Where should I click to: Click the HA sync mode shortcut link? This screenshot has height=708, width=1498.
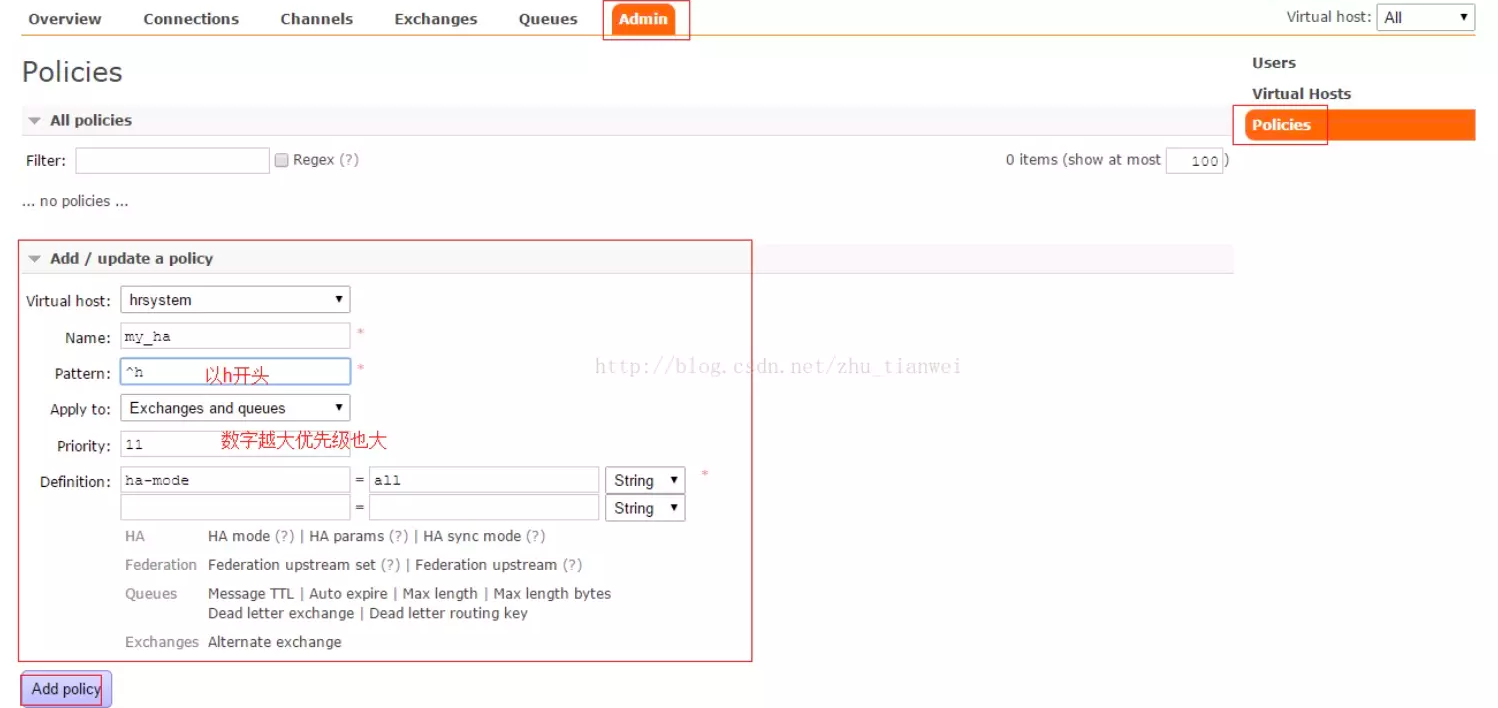point(472,536)
